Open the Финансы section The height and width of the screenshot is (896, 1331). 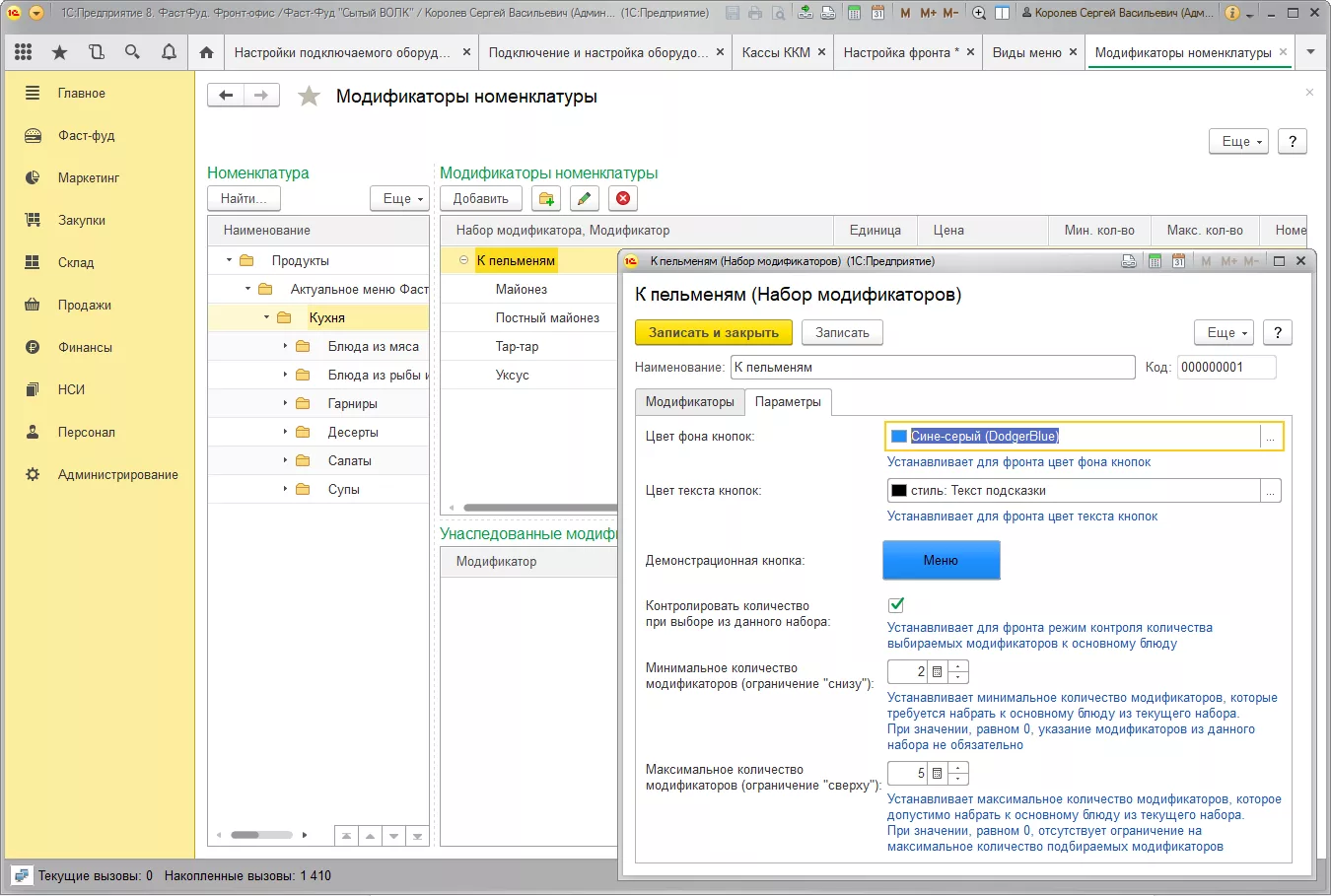[85, 347]
